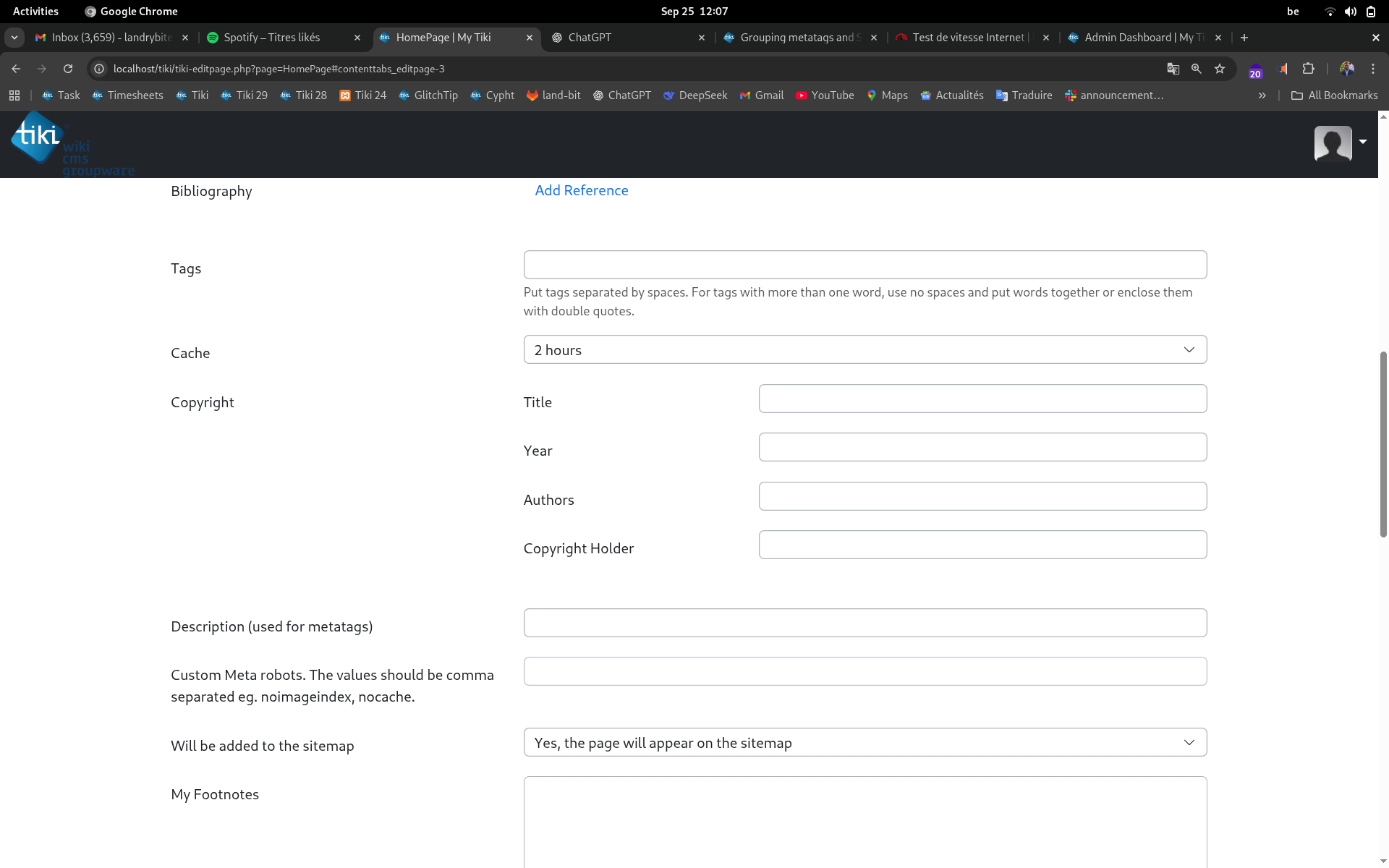Open the Traduire bookmark
The image size is (1389, 868).
[1024, 95]
